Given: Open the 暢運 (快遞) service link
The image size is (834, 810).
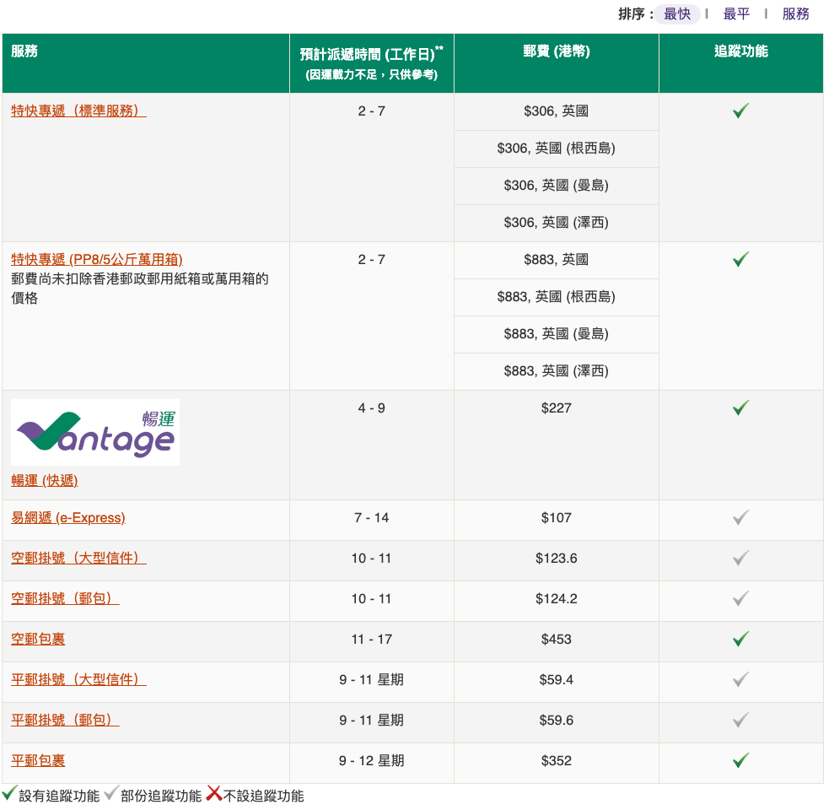Looking at the screenshot, I should (x=44, y=480).
